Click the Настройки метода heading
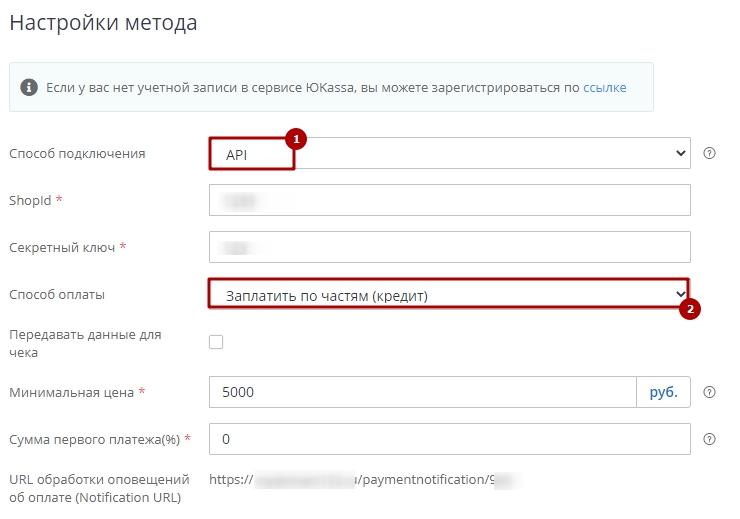 pos(103,23)
